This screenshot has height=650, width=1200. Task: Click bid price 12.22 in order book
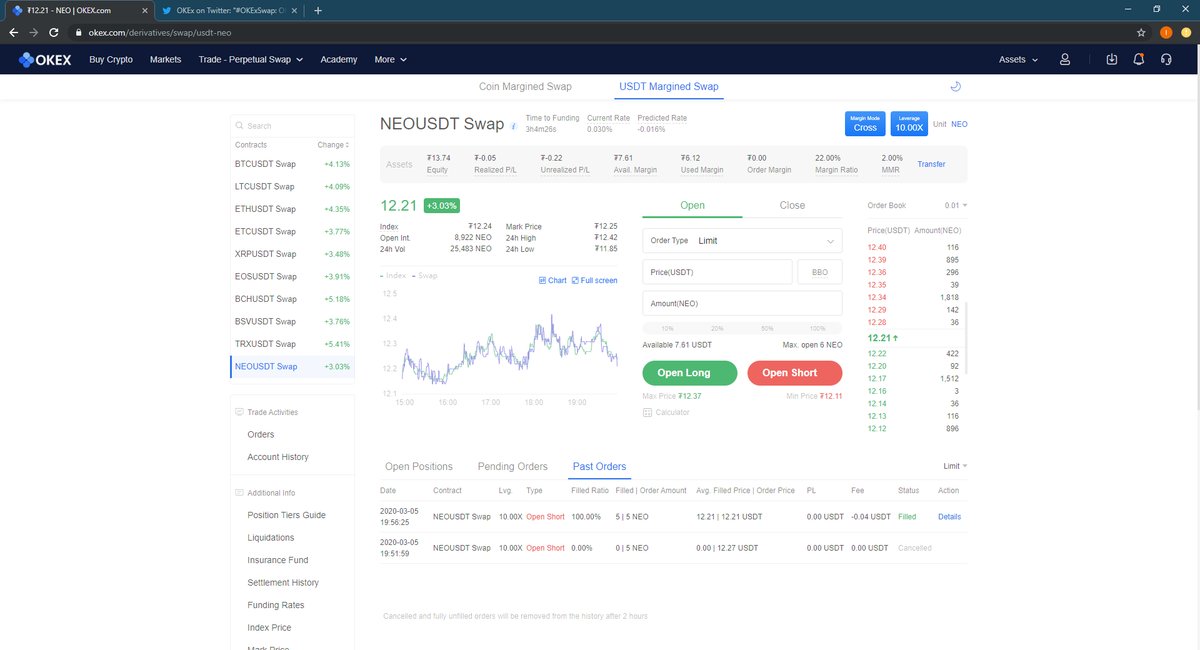(877, 354)
